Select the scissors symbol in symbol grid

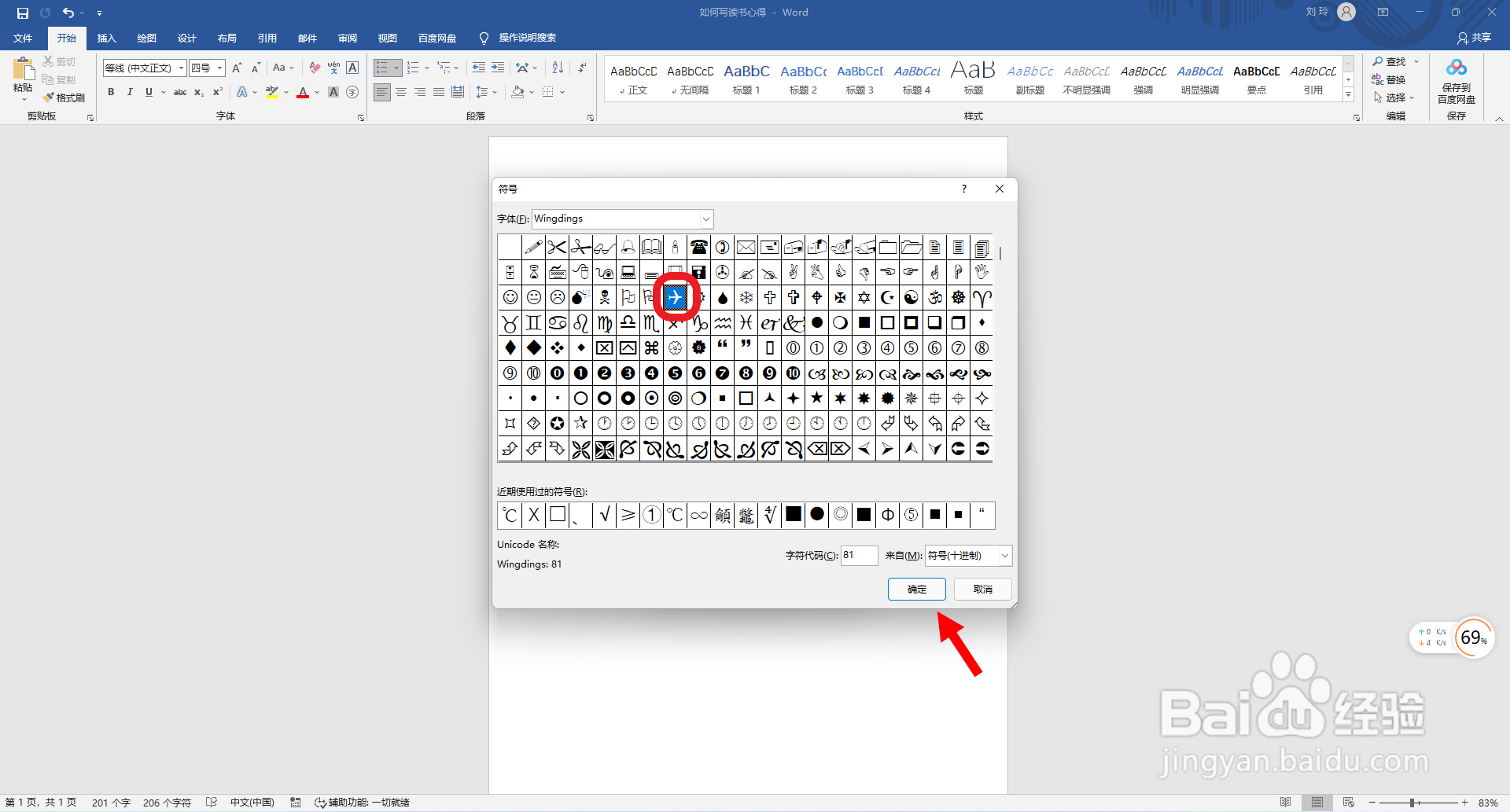(557, 248)
